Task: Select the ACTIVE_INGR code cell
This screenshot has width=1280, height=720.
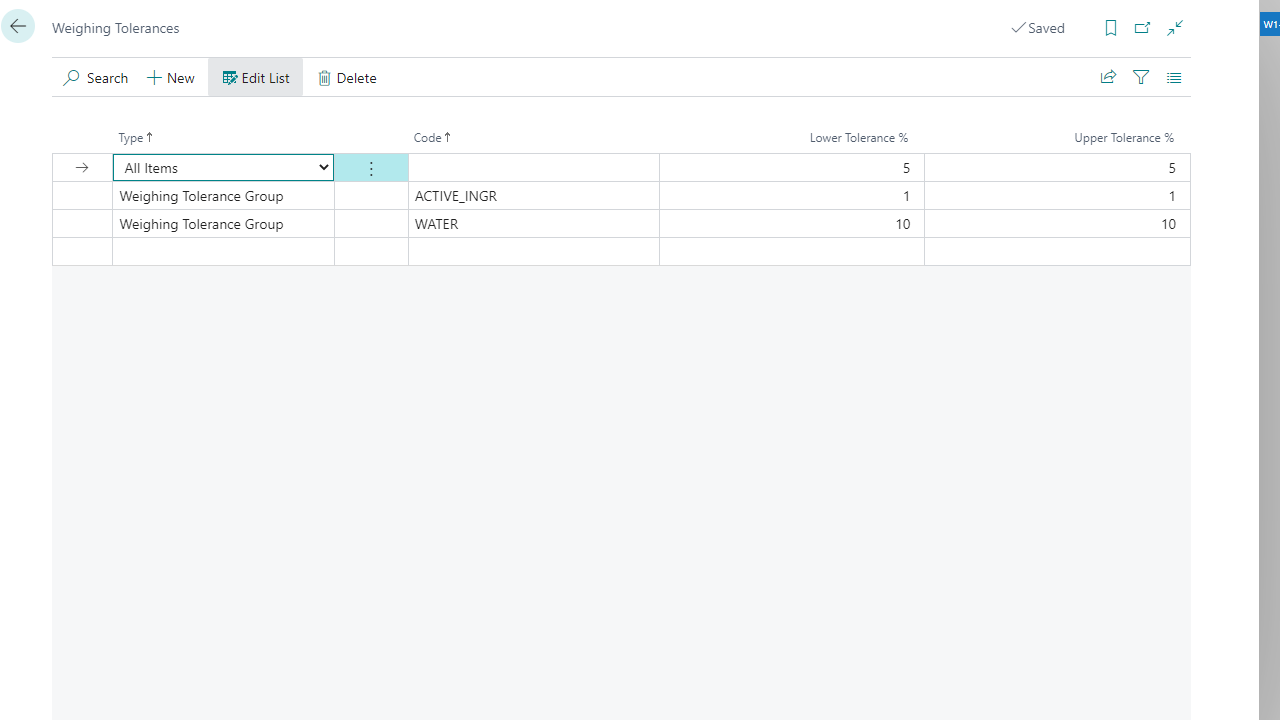Action: [533, 196]
